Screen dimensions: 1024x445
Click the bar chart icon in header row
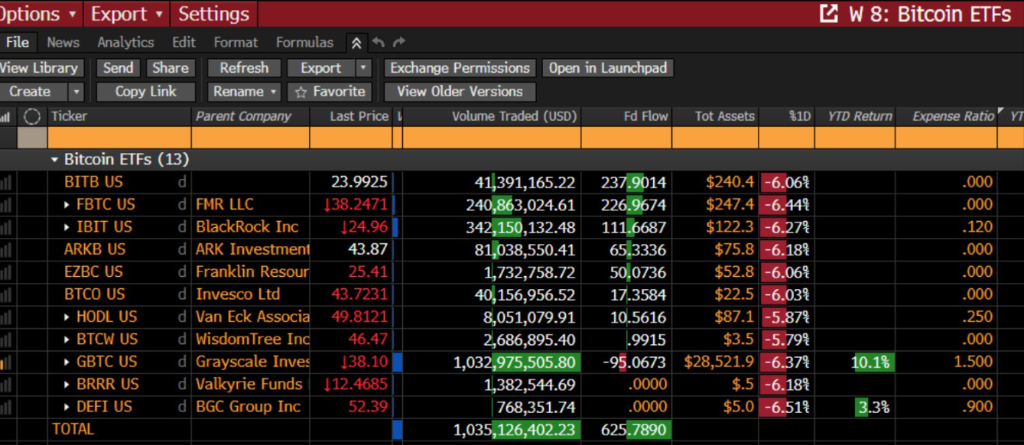click(x=6, y=117)
